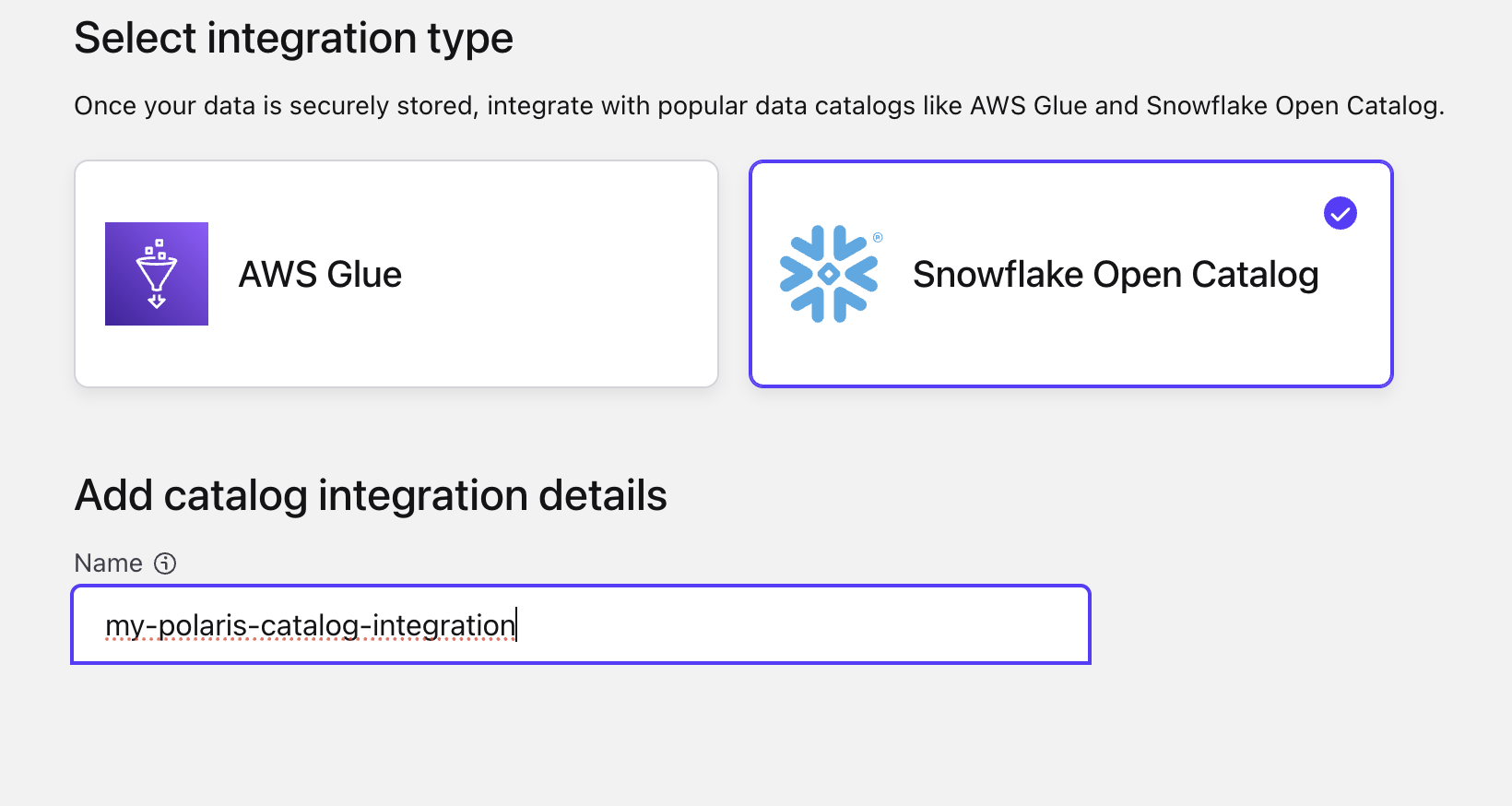Select the AWS Glue integration card
The width and height of the screenshot is (1512, 806).
click(396, 274)
